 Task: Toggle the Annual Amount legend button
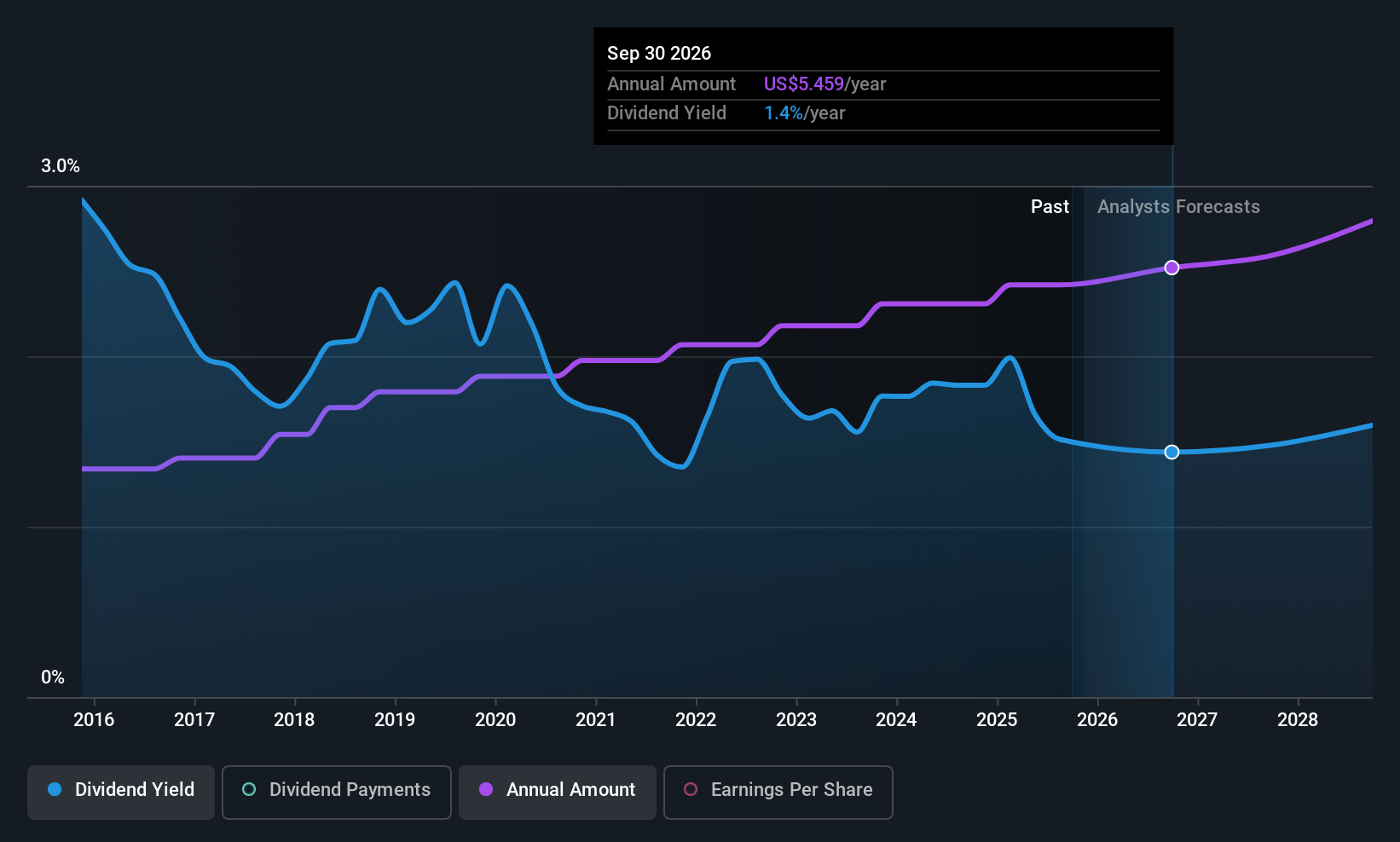(558, 791)
